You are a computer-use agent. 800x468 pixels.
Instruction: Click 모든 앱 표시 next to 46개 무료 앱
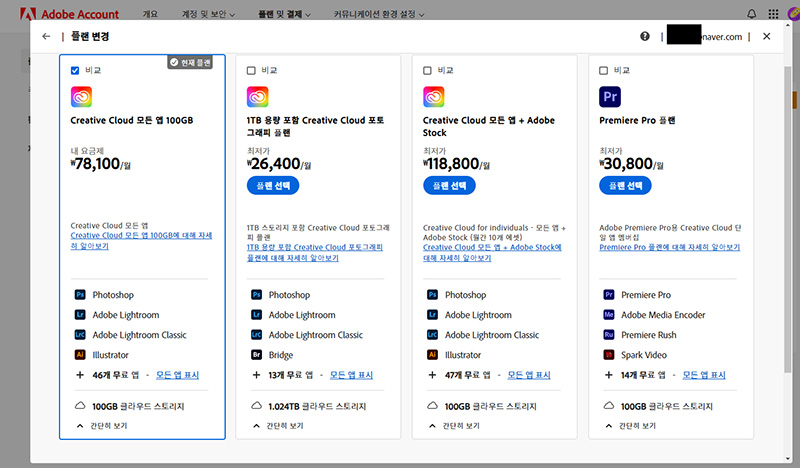point(178,375)
